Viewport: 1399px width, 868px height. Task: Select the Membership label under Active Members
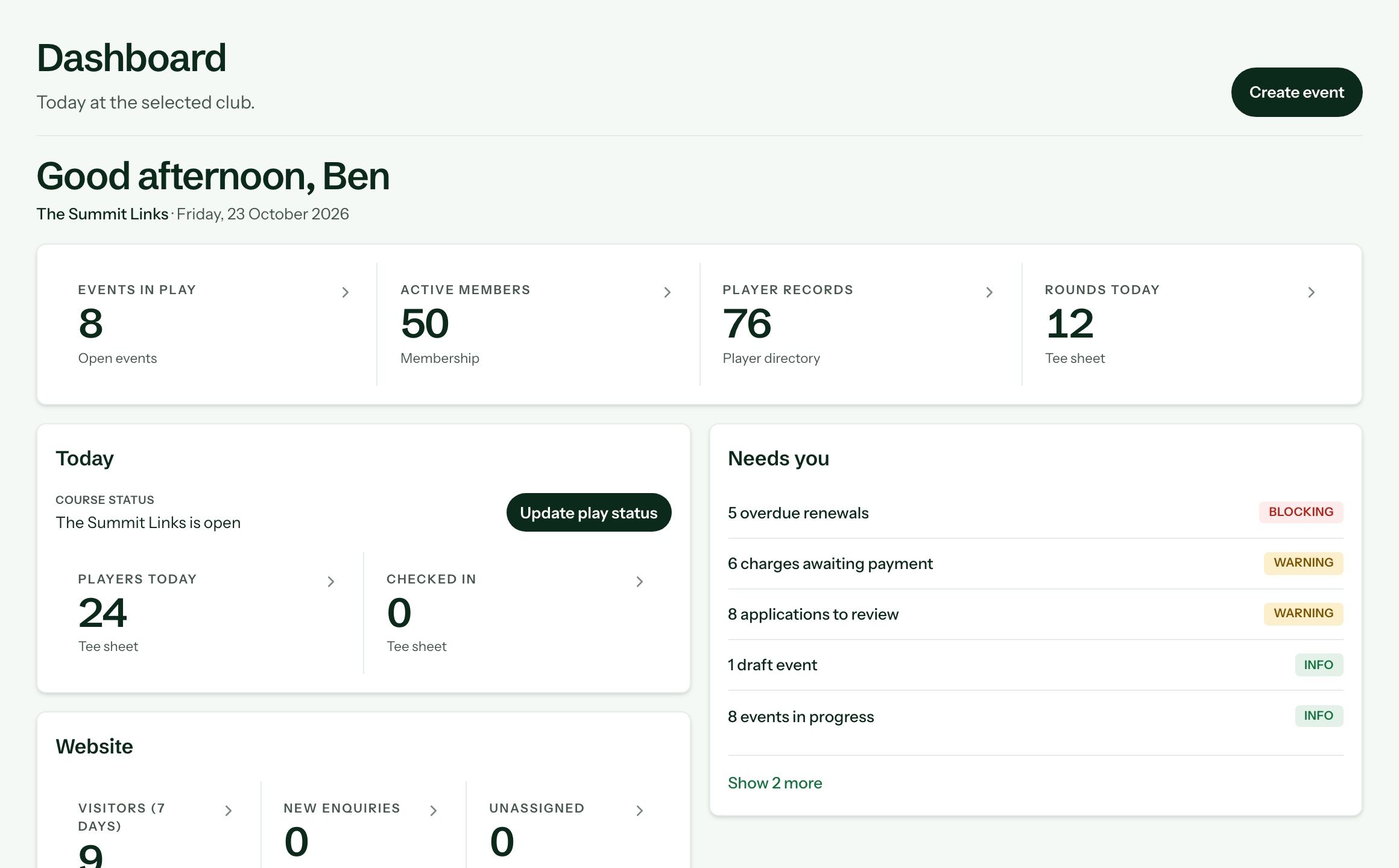(x=440, y=358)
